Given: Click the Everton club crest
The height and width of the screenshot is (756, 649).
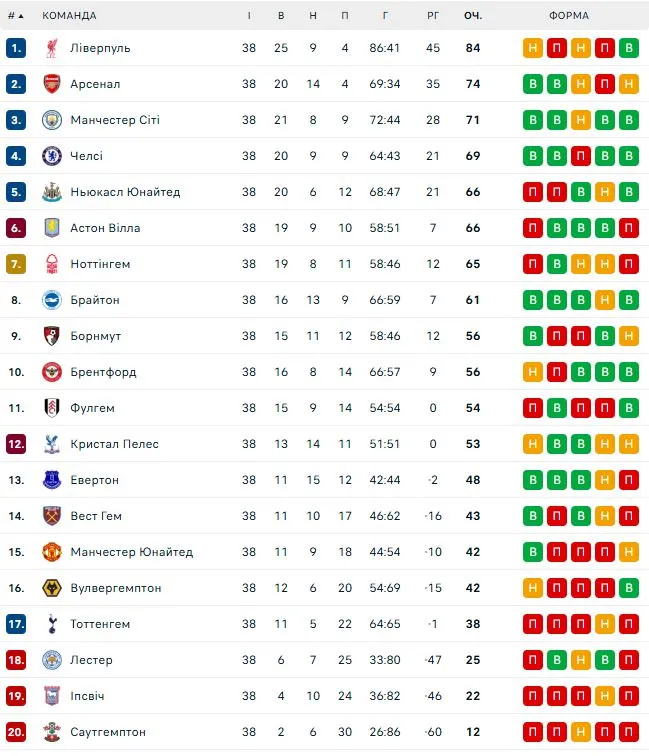Looking at the screenshot, I should 52,480.
